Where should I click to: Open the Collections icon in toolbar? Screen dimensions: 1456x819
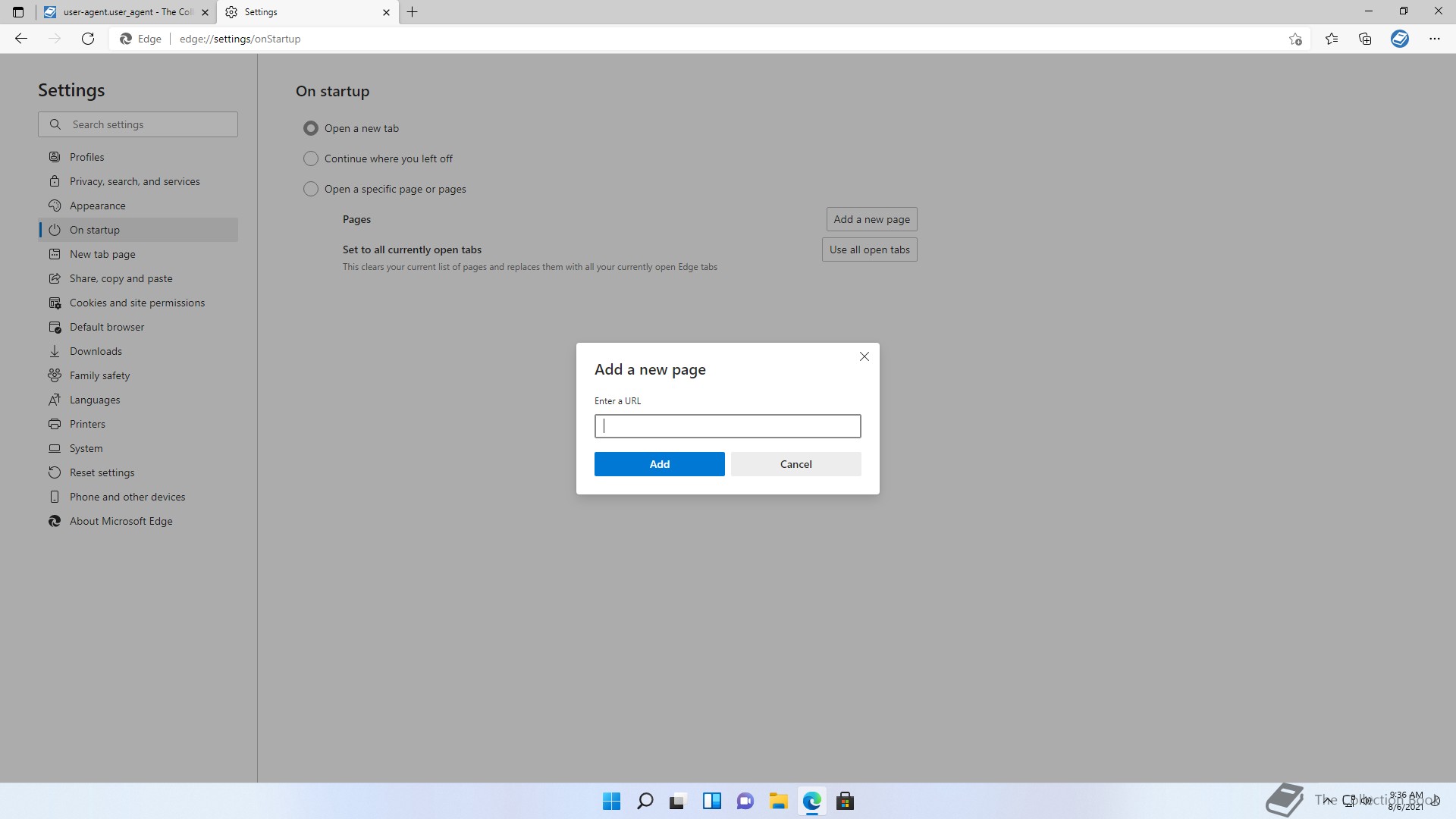click(x=1365, y=39)
